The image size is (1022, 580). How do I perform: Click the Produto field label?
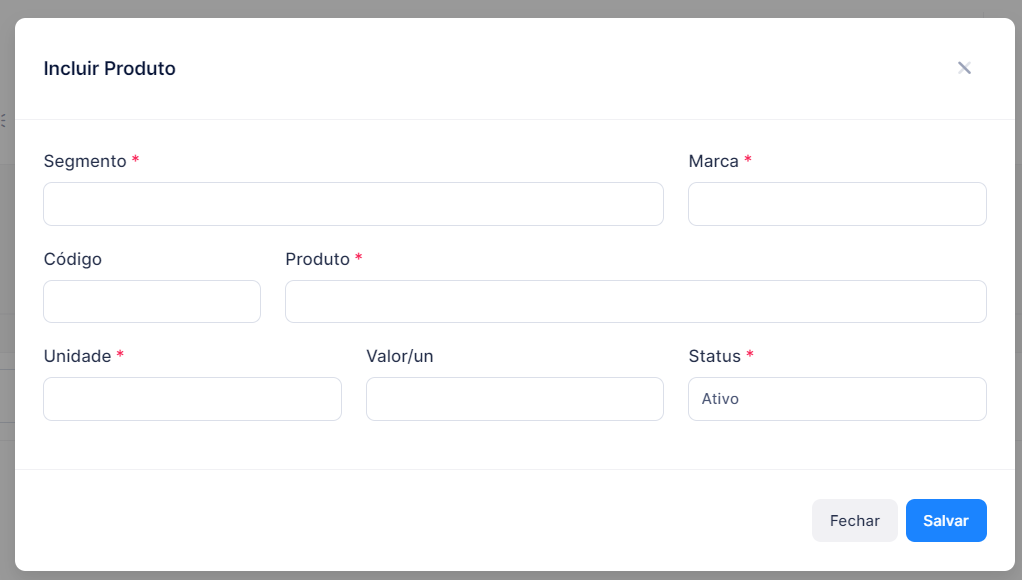pos(317,259)
